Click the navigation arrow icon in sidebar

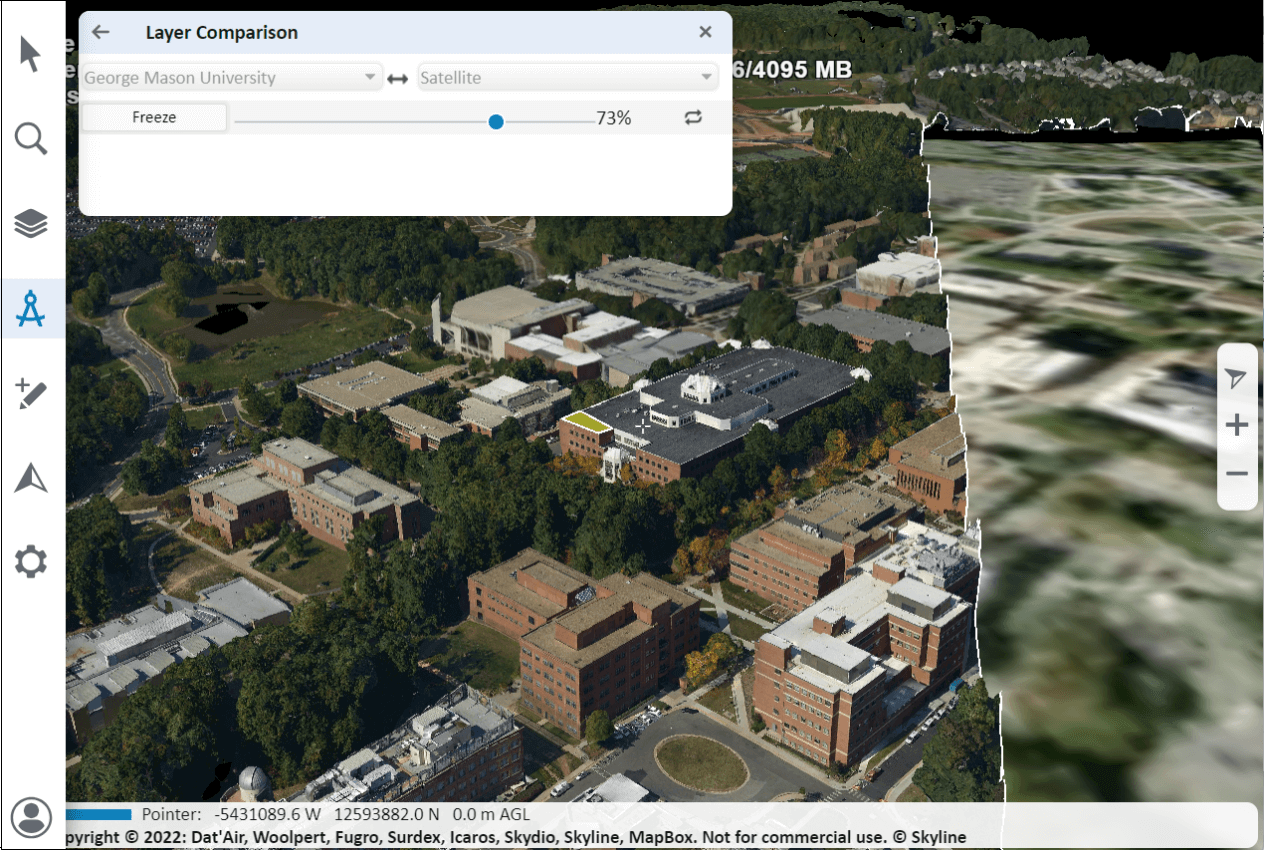pyautogui.click(x=31, y=479)
